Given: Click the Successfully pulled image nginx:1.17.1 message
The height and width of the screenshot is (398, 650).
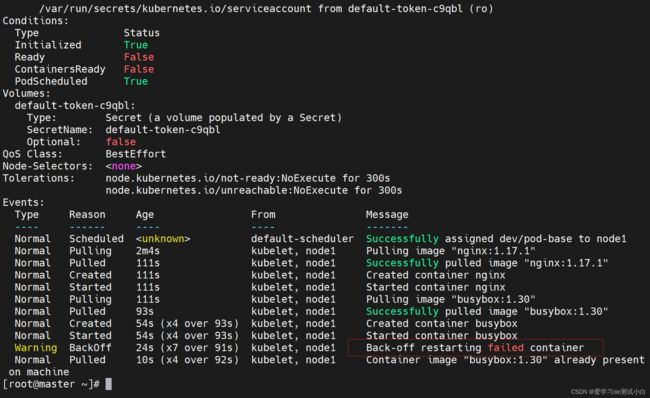Looking at the screenshot, I should 487,263.
